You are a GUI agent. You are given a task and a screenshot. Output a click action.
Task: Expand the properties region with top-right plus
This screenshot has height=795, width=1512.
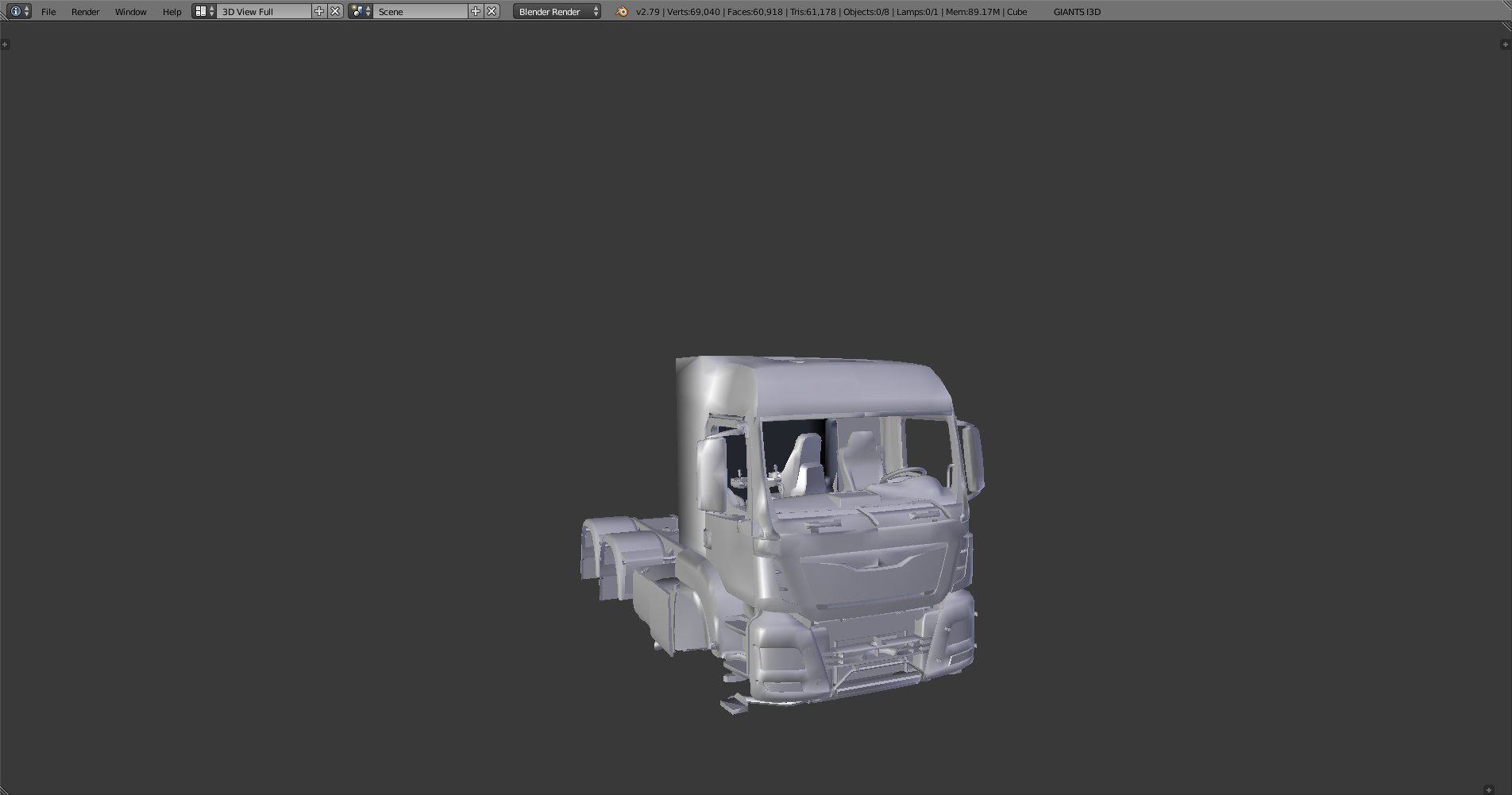[x=1505, y=44]
